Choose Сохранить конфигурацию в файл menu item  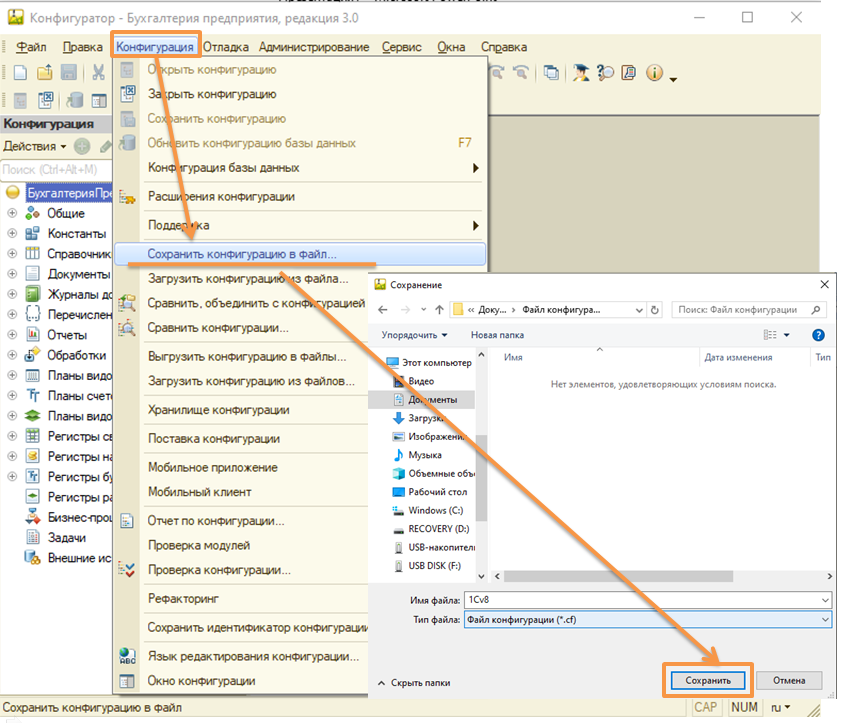point(242,254)
